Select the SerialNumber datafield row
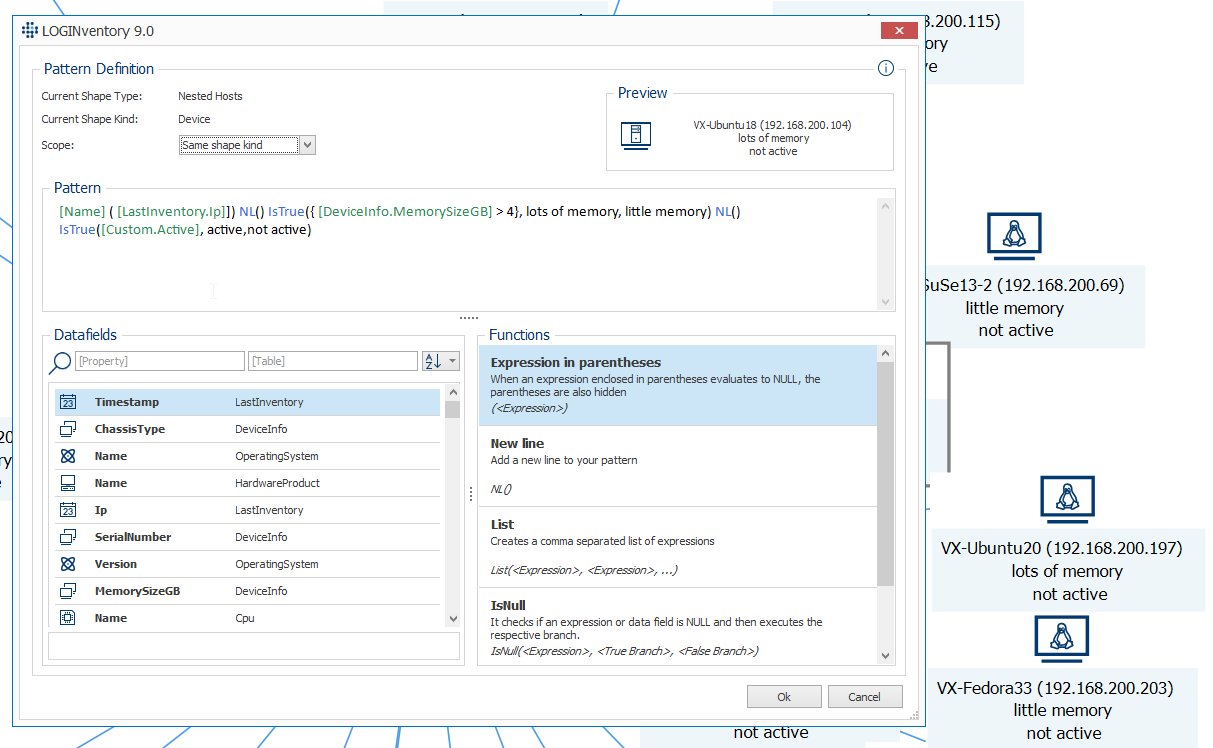Viewport: 1213px width, 748px height. tap(247, 537)
